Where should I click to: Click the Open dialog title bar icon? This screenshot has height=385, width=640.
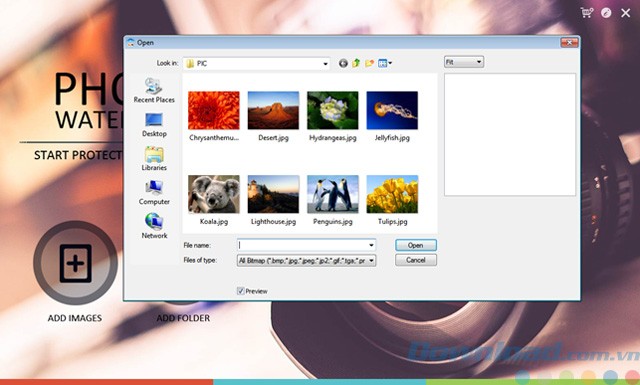(x=131, y=42)
